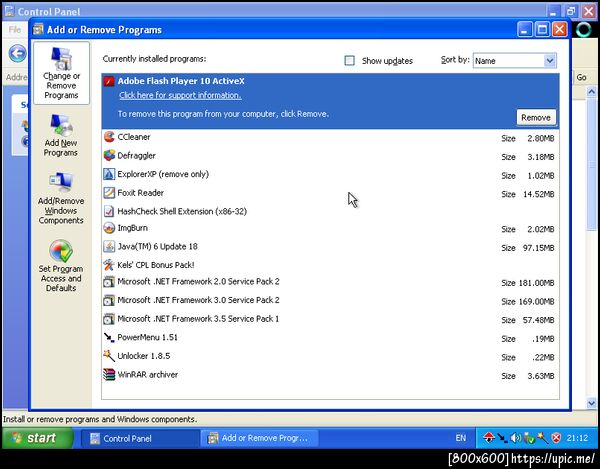The height and width of the screenshot is (469, 600).
Task: Click the PowerMenu 1.51 icon
Action: tap(109, 337)
